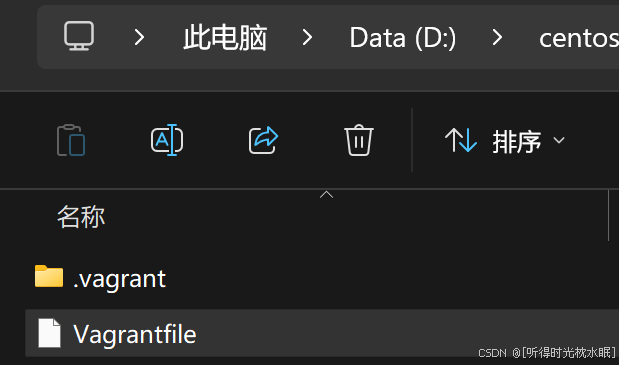
Task: Select the Vagrantfile file row
Action: [322, 333]
